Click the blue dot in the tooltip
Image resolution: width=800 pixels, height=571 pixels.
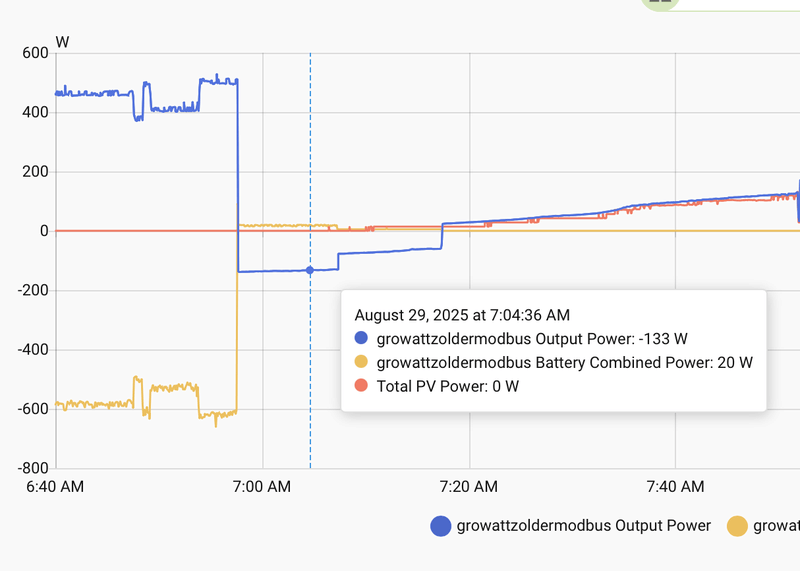(x=362, y=338)
